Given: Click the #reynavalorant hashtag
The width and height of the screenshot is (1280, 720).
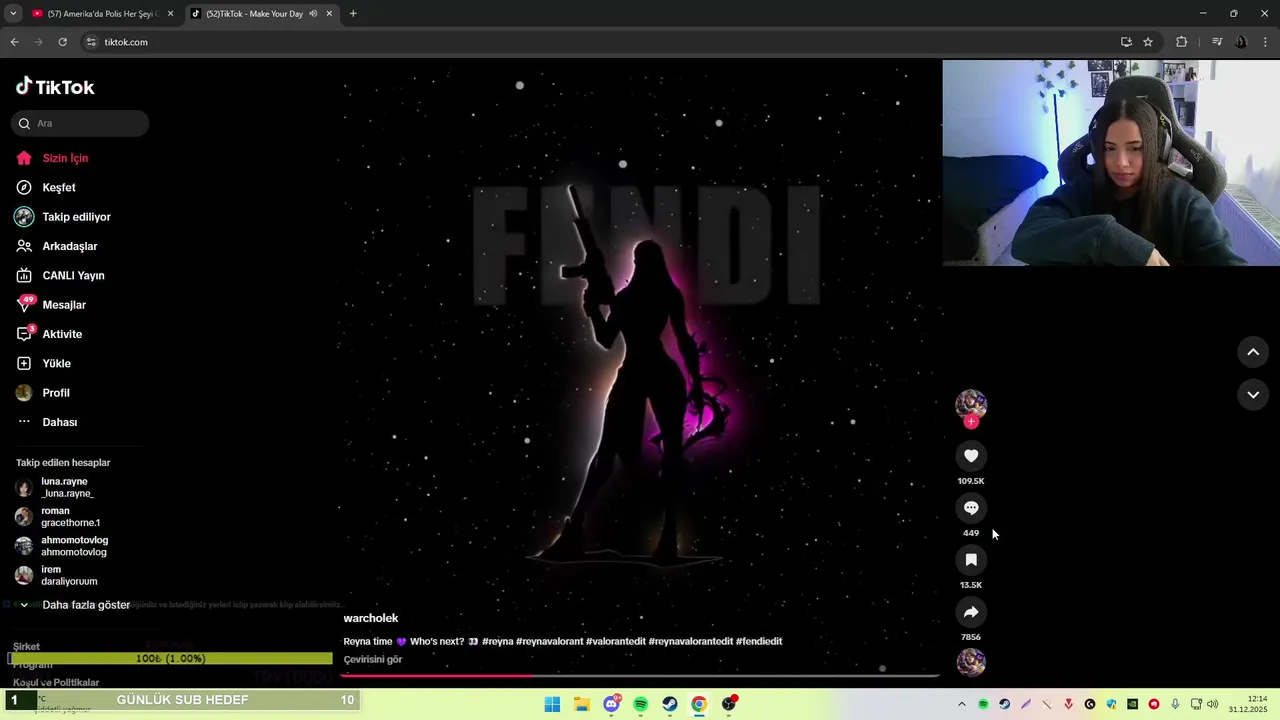Looking at the screenshot, I should point(549,642).
